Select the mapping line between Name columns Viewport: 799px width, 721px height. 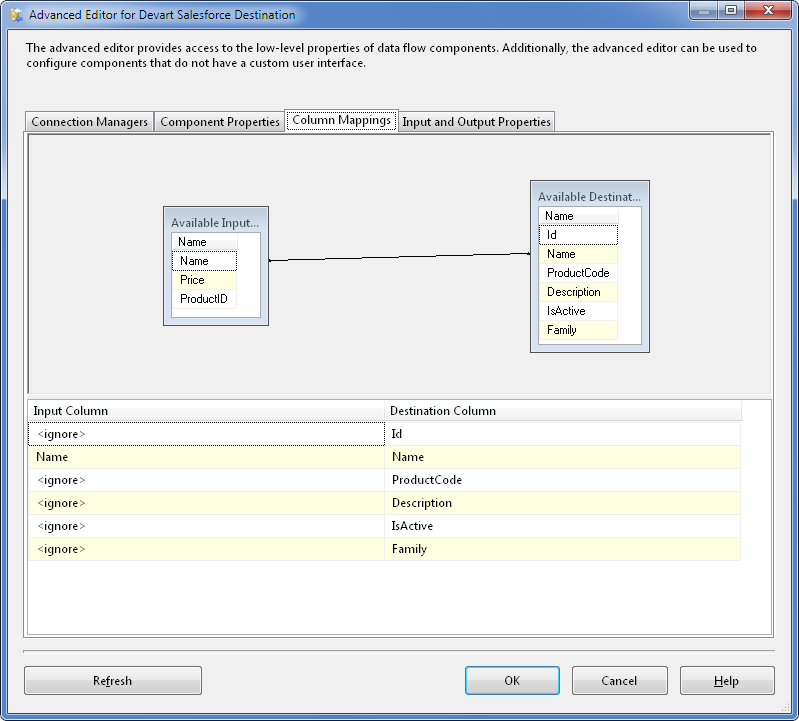[x=399, y=257]
